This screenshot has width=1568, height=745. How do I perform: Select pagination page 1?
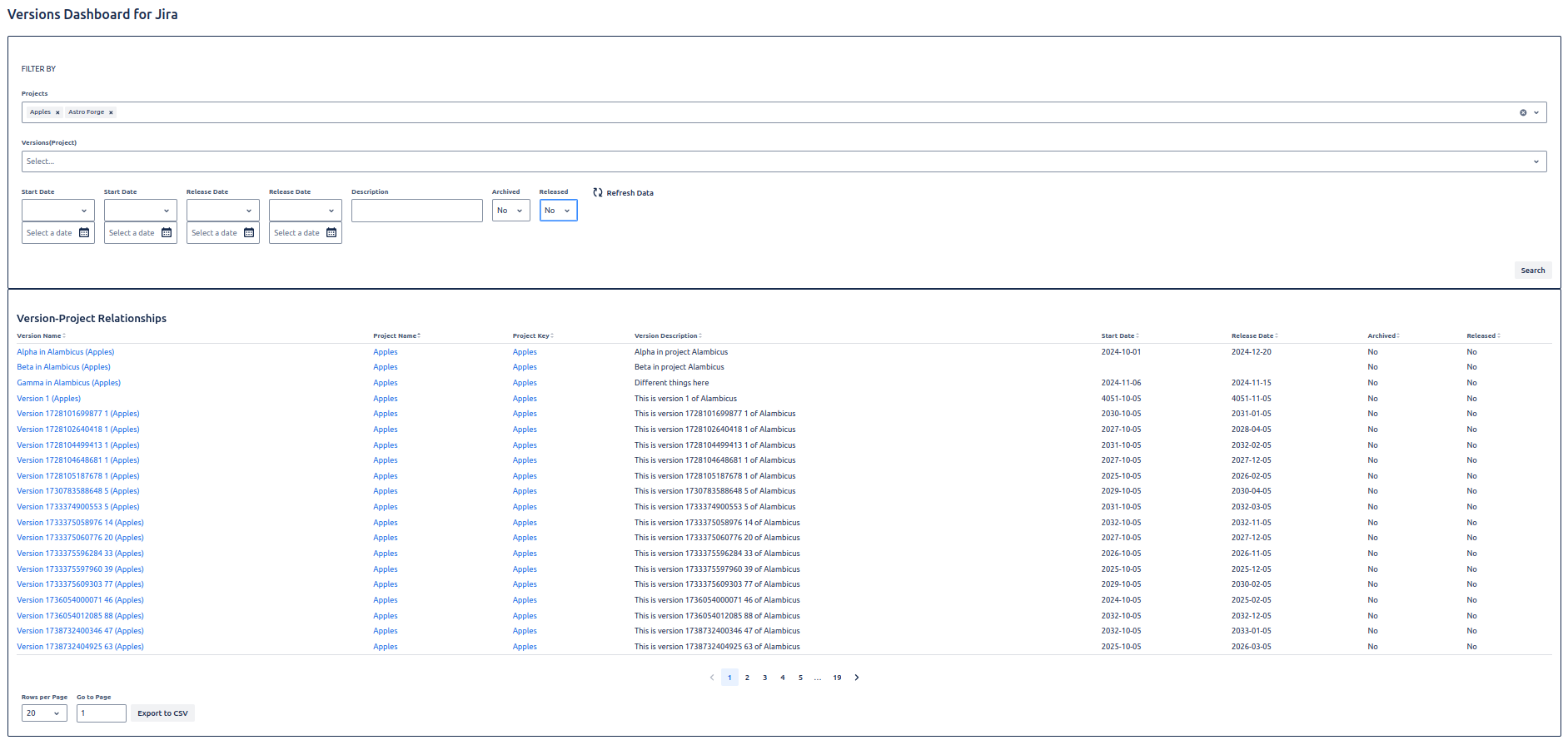[729, 678]
